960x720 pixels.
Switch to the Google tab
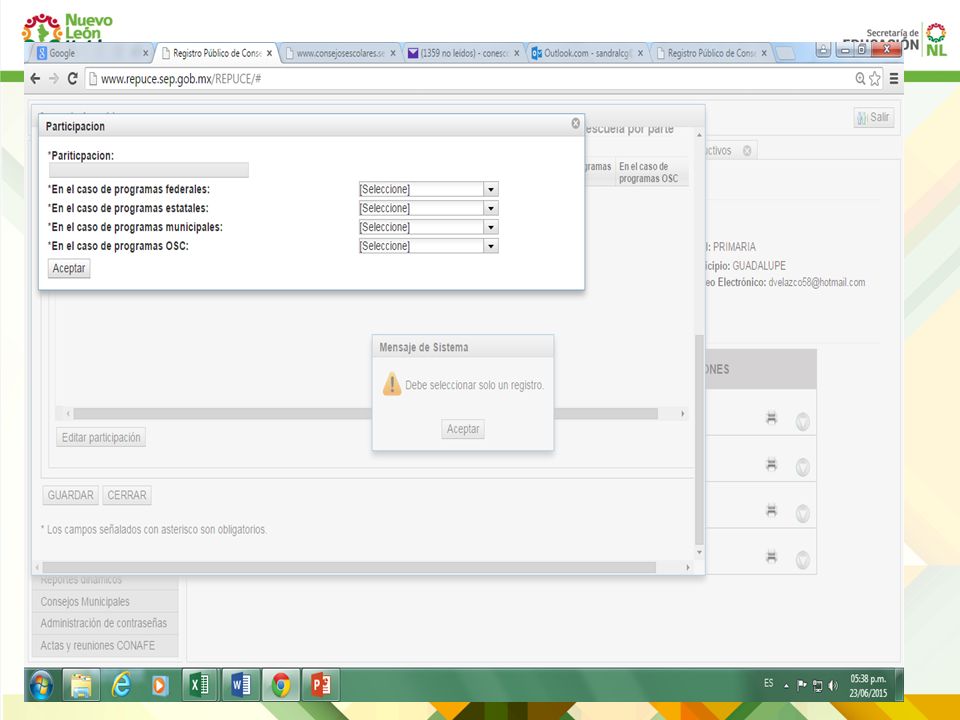[x=92, y=53]
